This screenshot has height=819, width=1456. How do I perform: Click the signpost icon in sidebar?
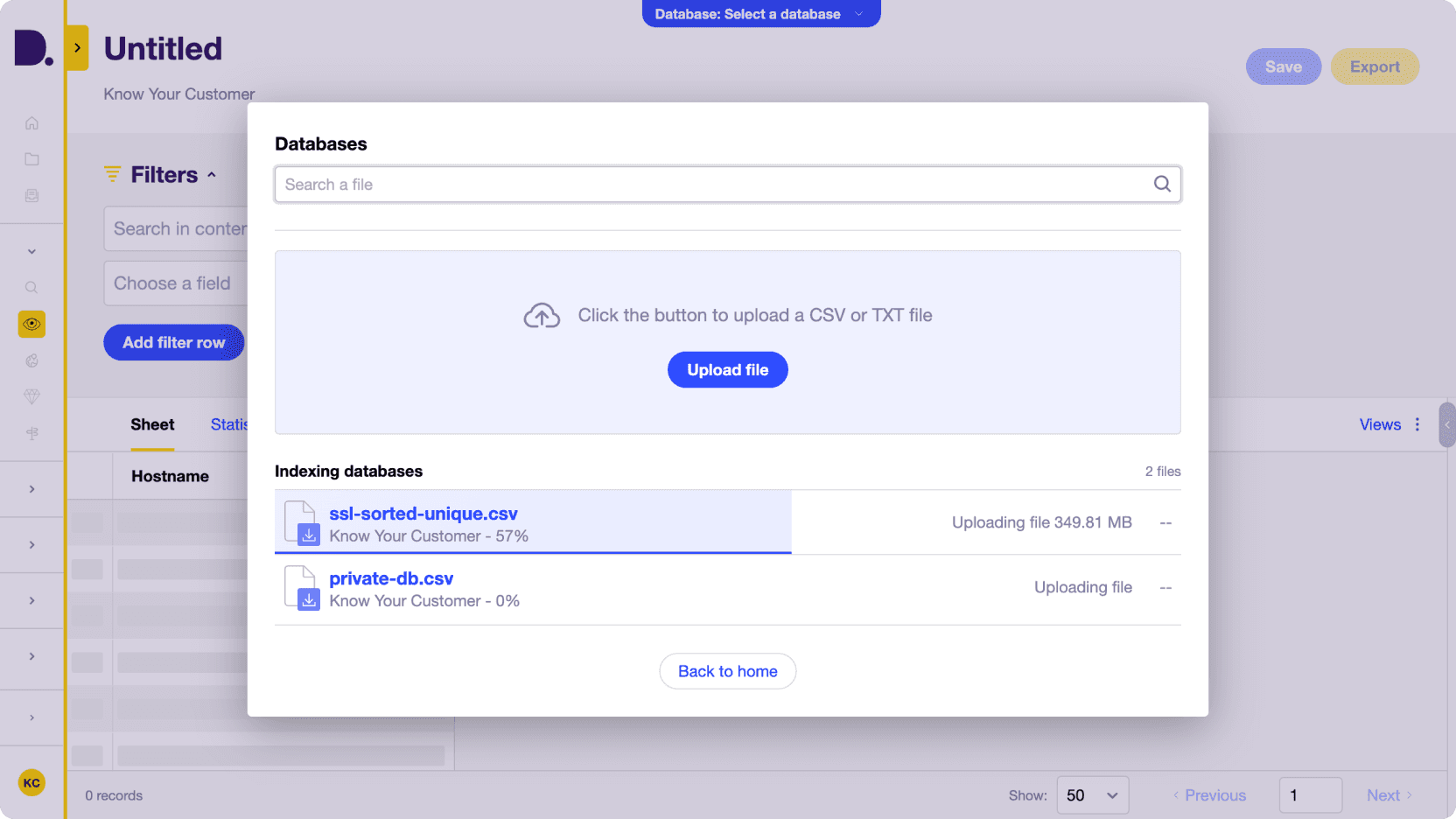tap(31, 433)
